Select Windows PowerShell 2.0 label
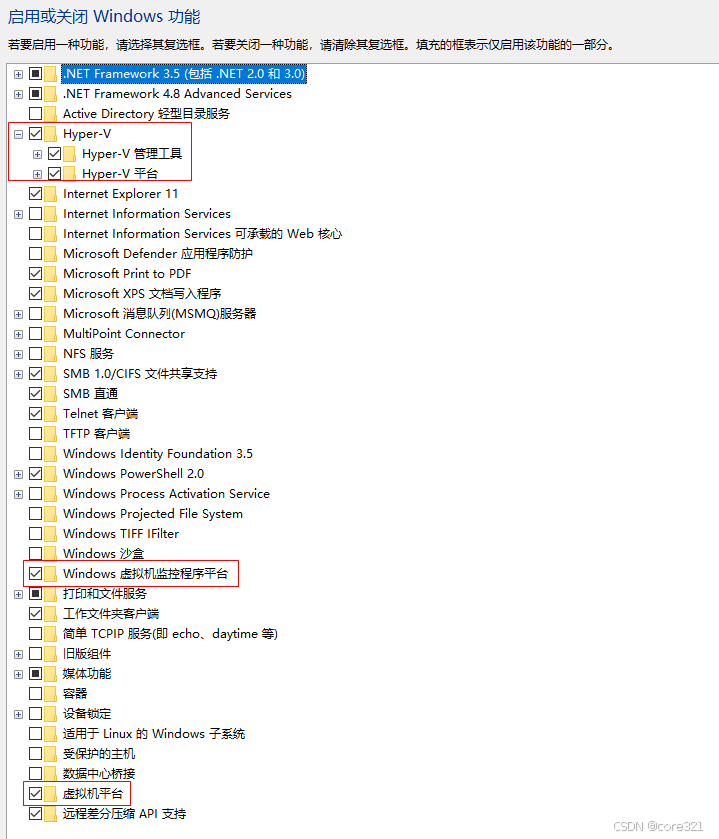Viewport: 719px width, 839px height. 133,474
